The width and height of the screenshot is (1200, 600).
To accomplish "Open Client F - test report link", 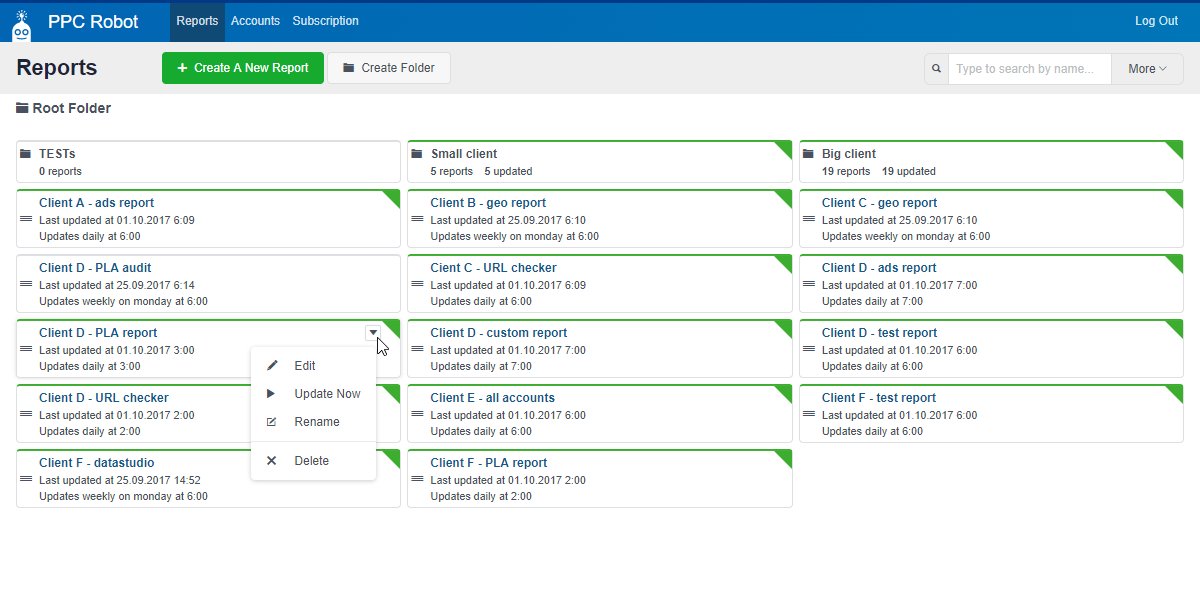I will coord(879,398).
